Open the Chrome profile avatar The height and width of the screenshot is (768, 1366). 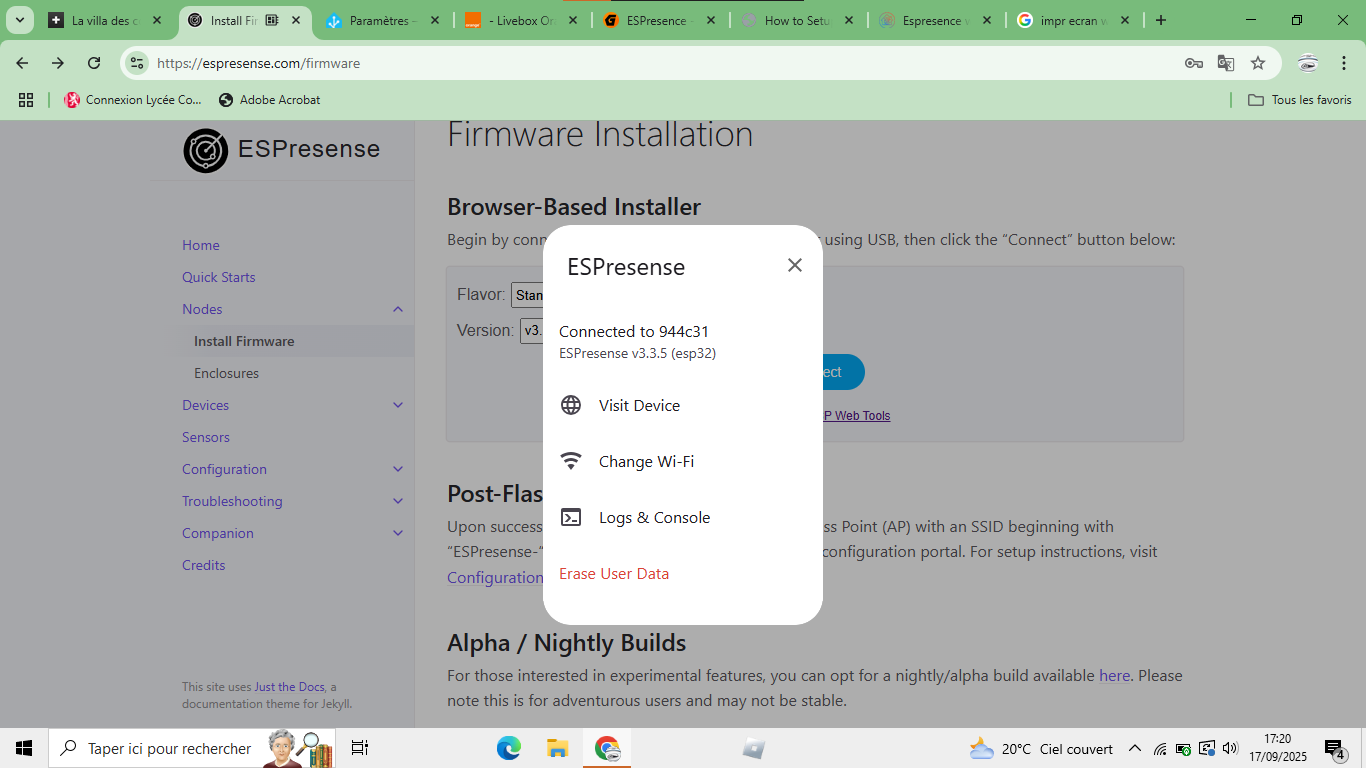(x=1308, y=63)
